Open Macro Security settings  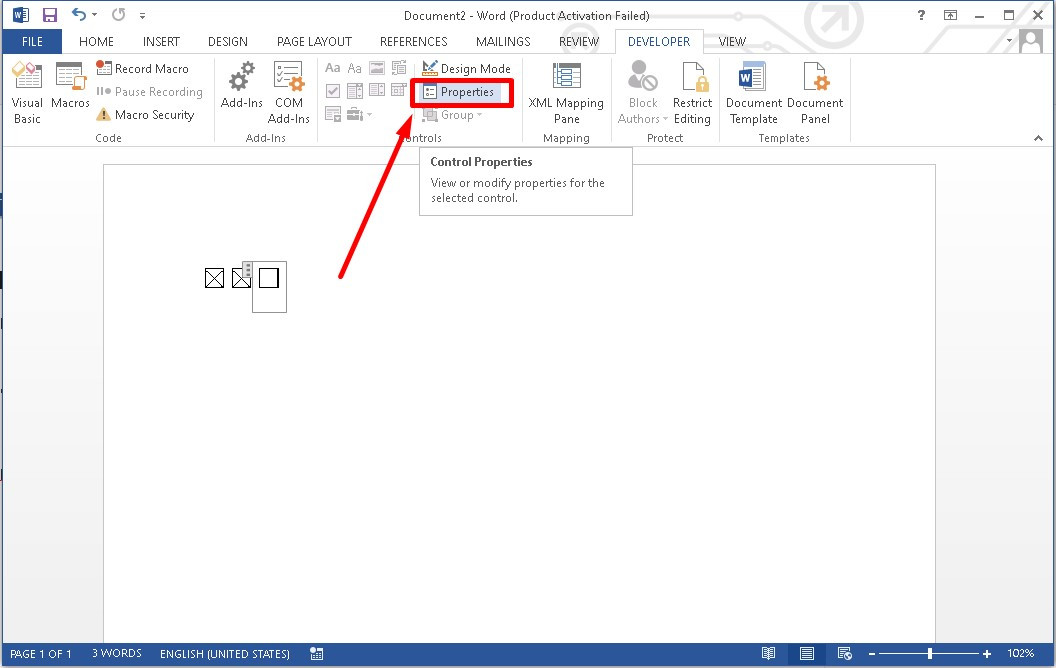pyautogui.click(x=145, y=115)
